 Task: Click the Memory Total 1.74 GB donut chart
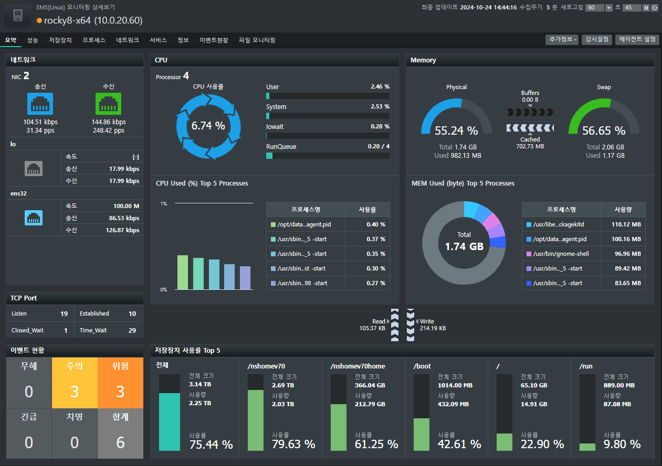463,241
